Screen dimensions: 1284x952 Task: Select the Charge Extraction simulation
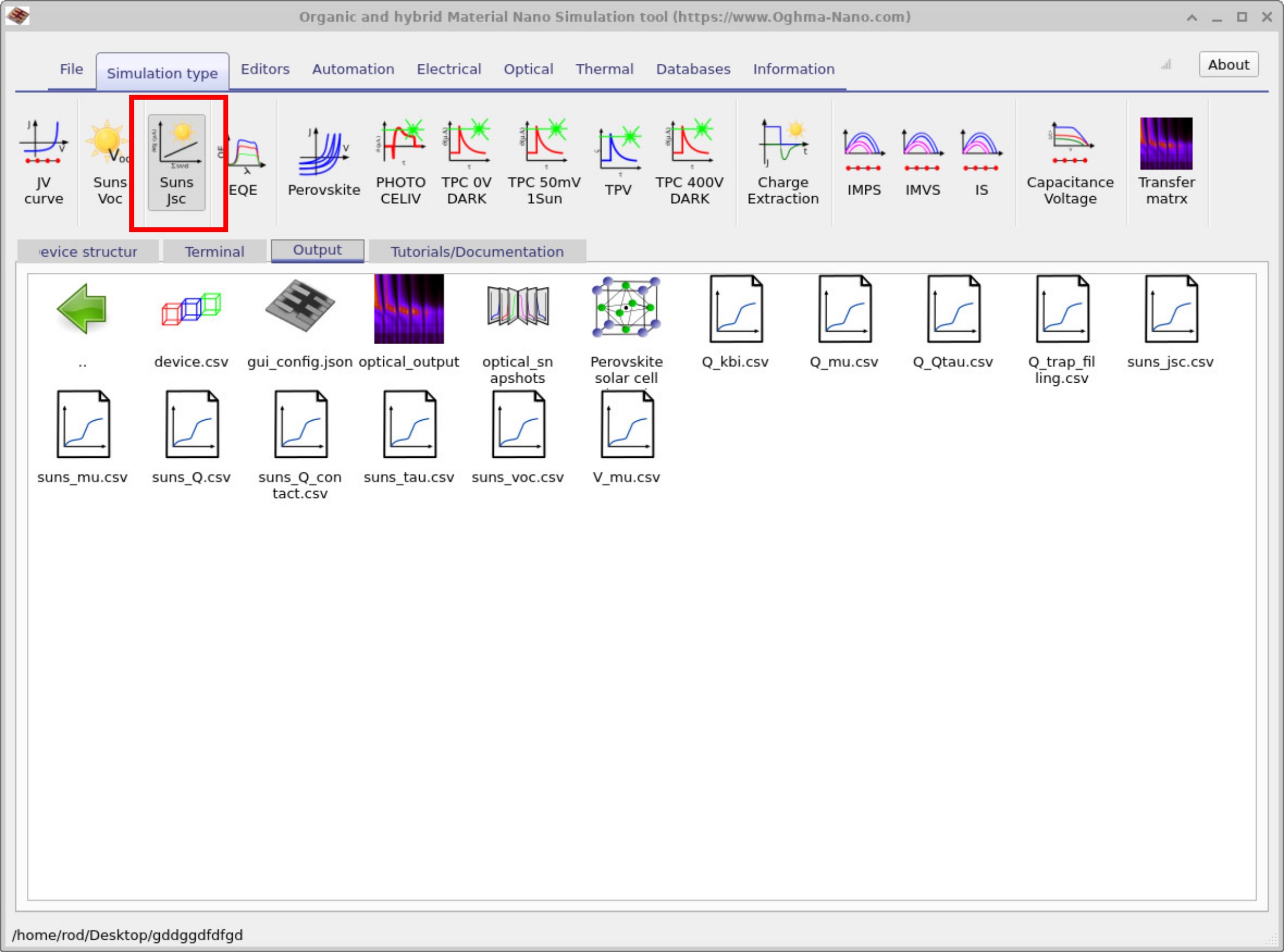(x=782, y=162)
